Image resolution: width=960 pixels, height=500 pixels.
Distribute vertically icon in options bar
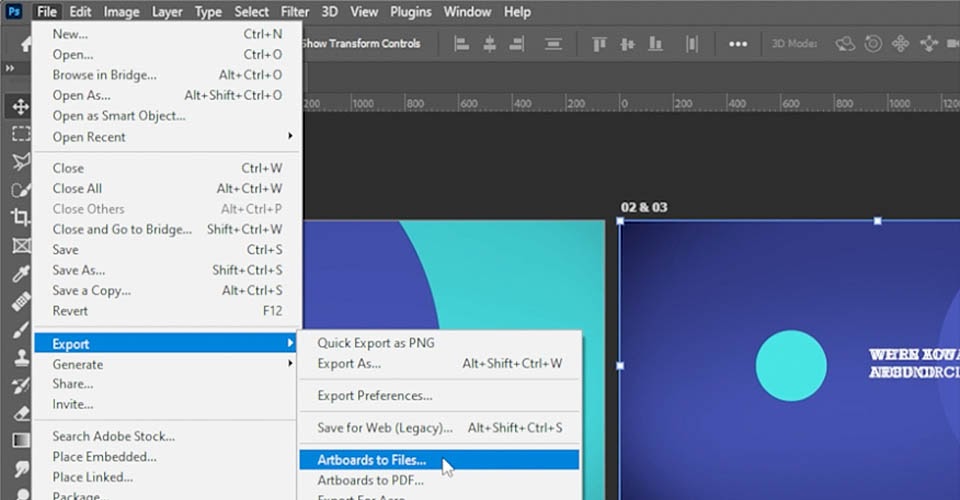[553, 43]
